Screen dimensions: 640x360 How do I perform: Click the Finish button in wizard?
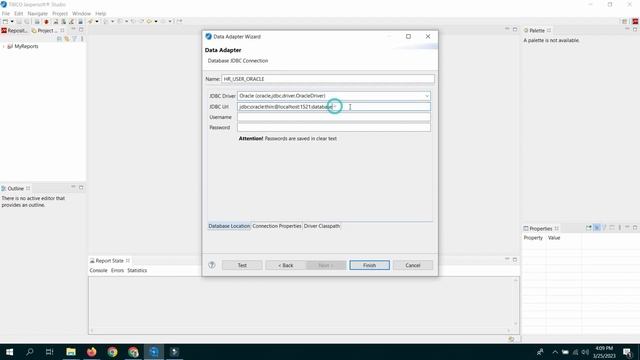tap(369, 265)
